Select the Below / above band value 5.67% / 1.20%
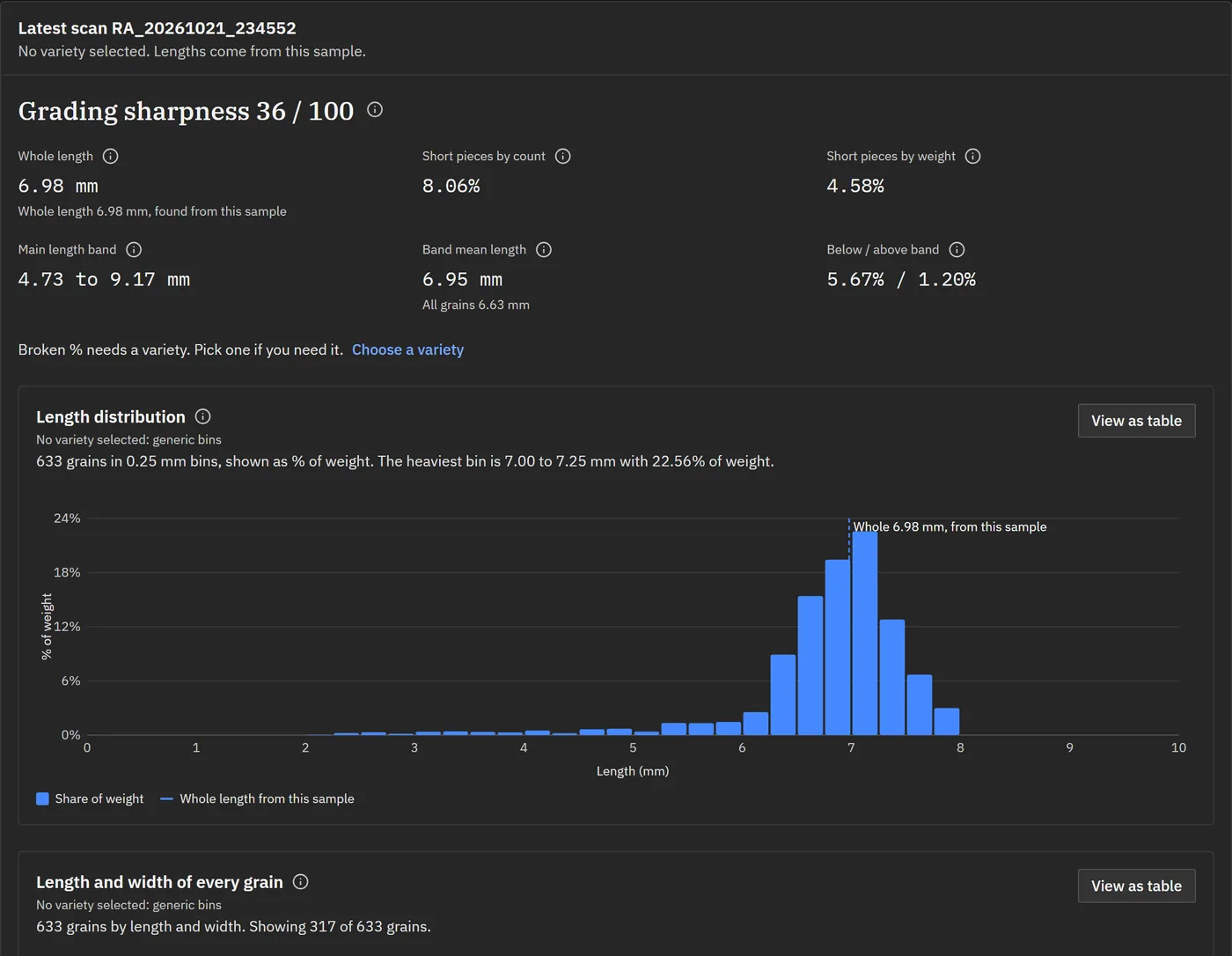The height and width of the screenshot is (956, 1232). pos(901,280)
